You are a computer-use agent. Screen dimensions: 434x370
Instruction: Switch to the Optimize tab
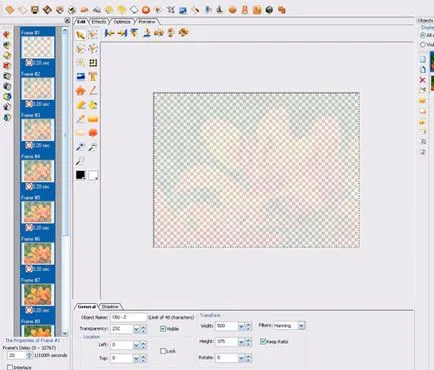122,22
